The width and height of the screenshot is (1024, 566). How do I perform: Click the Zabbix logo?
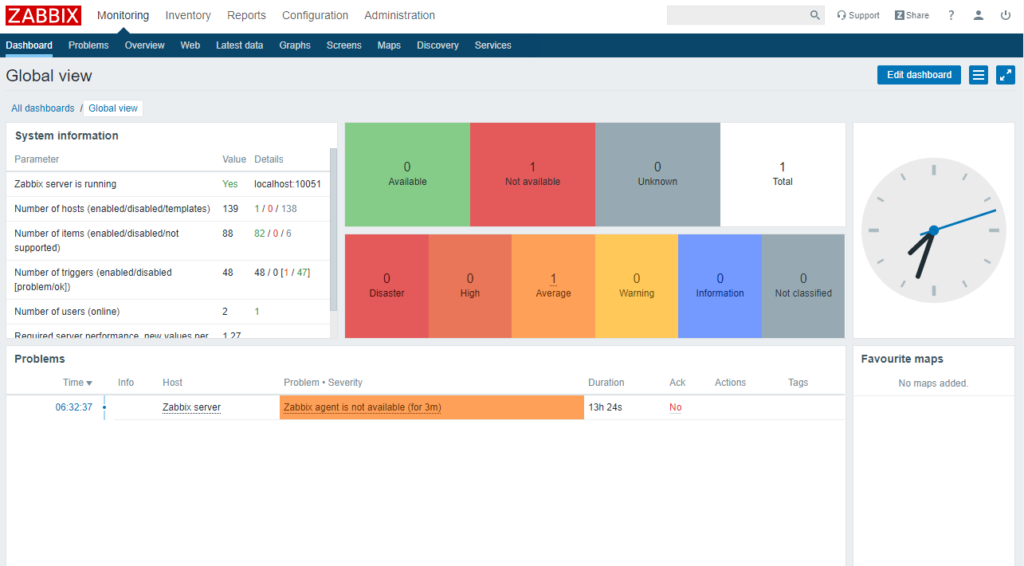(x=43, y=15)
